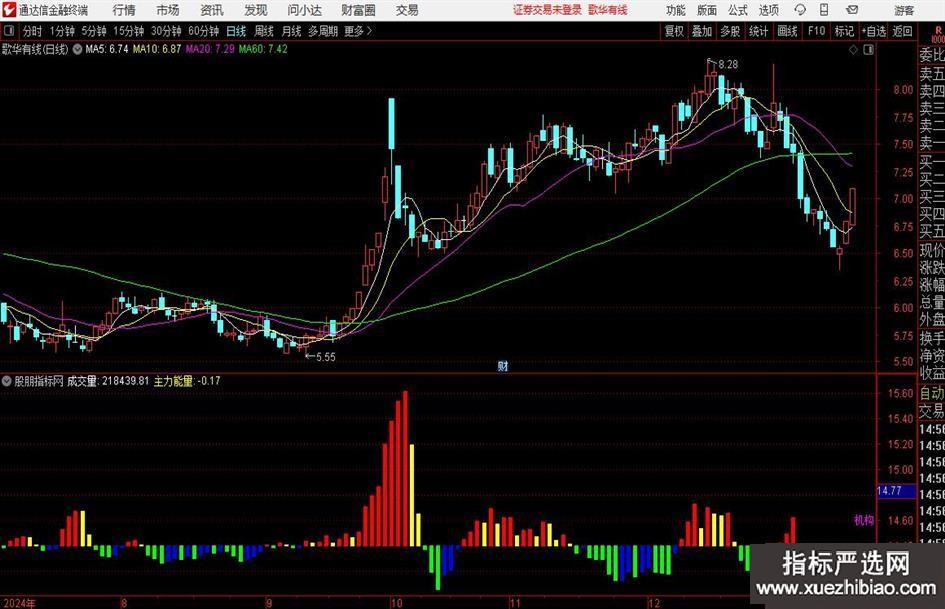Image resolution: width=945 pixels, height=609 pixels.
Task: Click the 通达信 red logo icon
Action: pyautogui.click(x=8, y=10)
